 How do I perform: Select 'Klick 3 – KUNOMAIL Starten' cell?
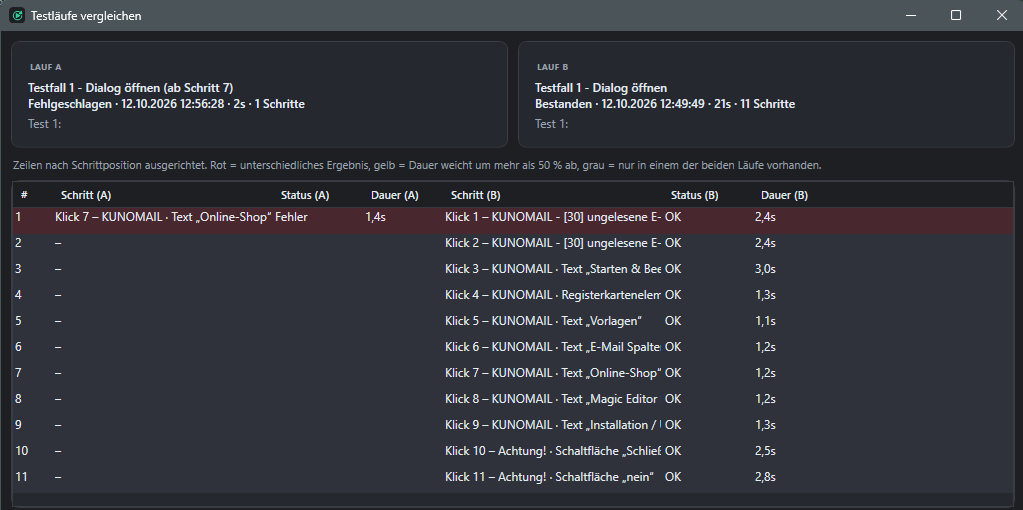click(x=553, y=269)
